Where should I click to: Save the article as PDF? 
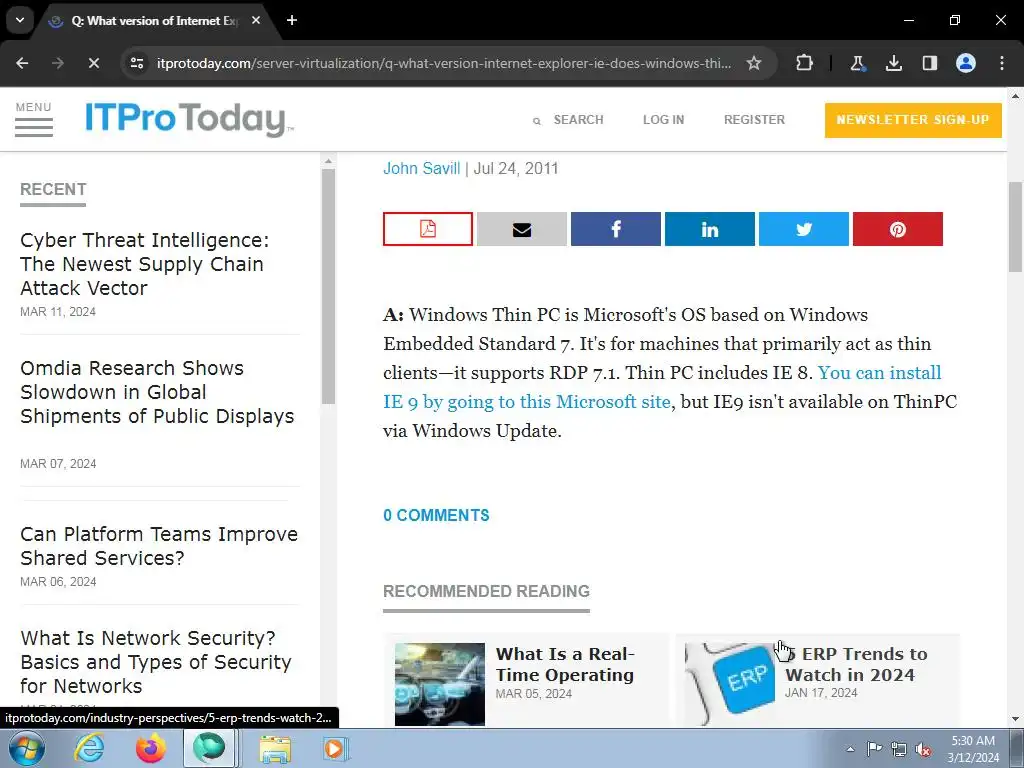click(428, 229)
